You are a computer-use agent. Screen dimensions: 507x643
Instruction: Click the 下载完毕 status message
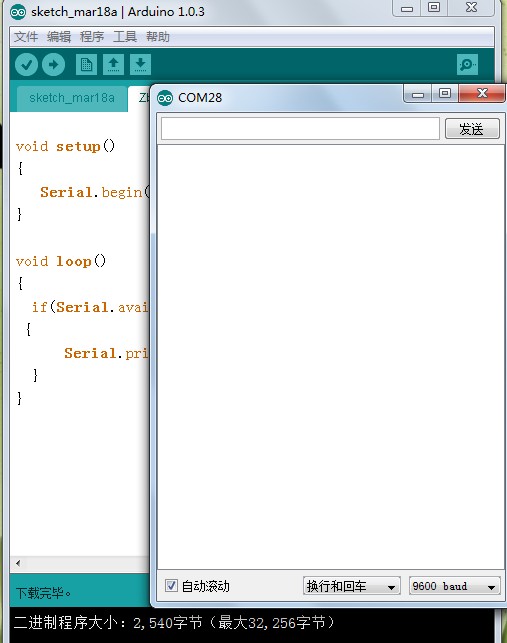[43, 593]
